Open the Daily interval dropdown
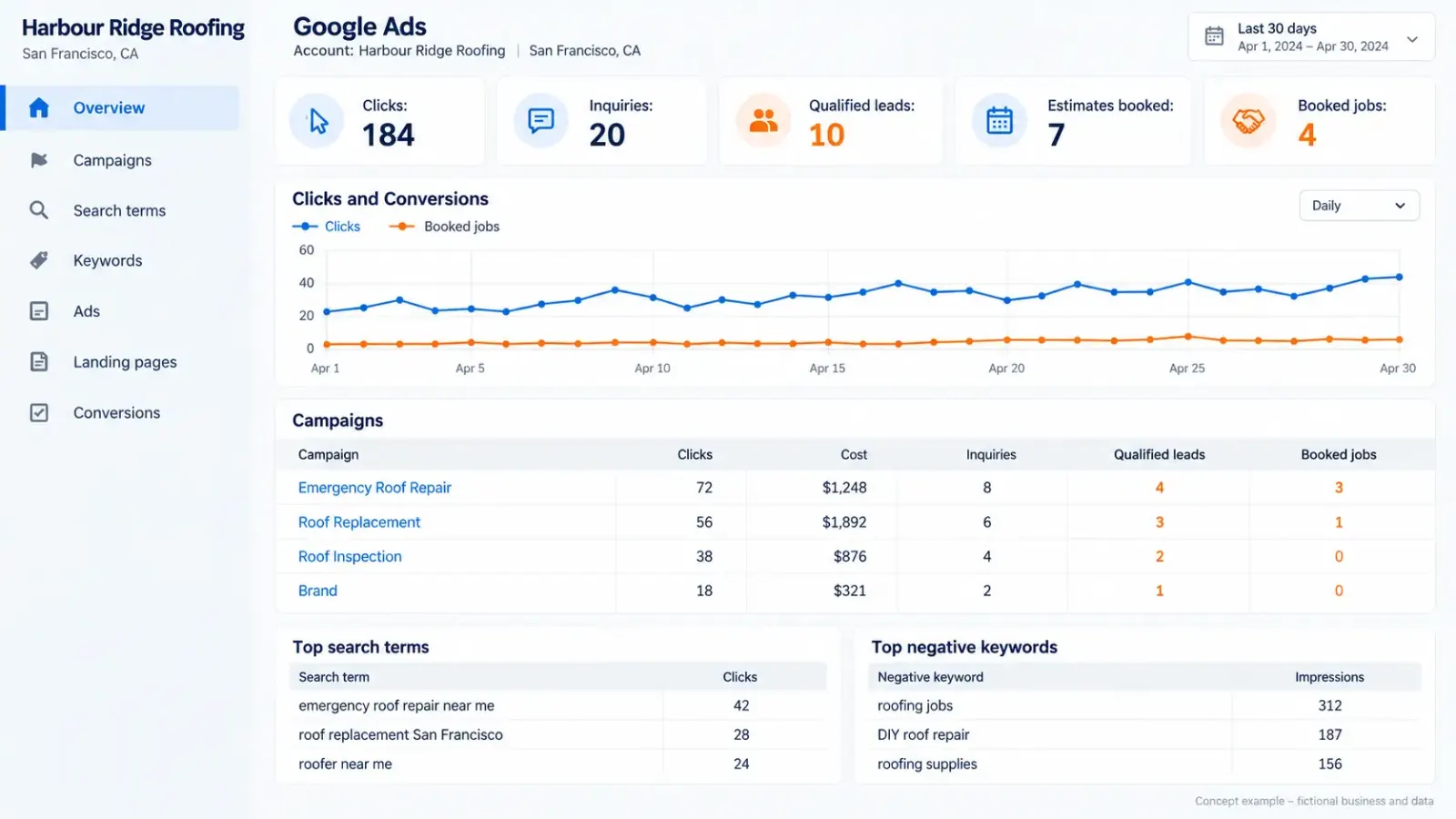Viewport: 1456px width, 819px height. [1359, 206]
